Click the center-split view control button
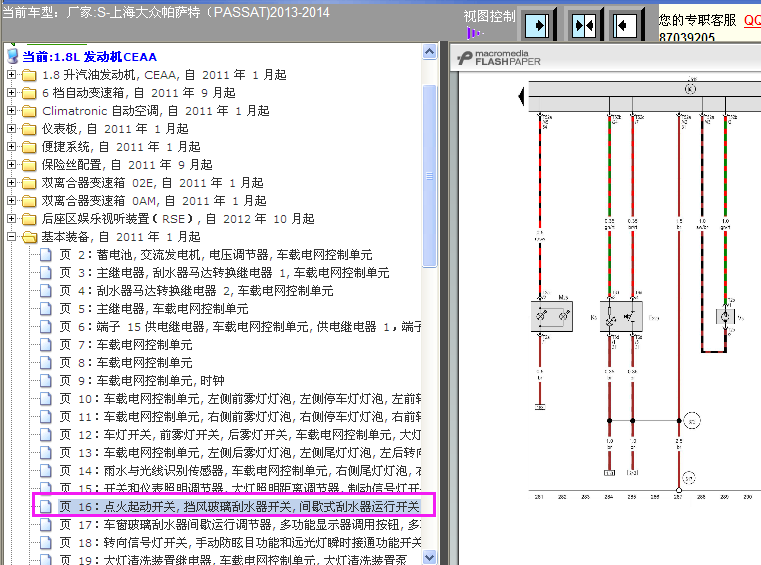This screenshot has height=565, width=761. point(584,24)
